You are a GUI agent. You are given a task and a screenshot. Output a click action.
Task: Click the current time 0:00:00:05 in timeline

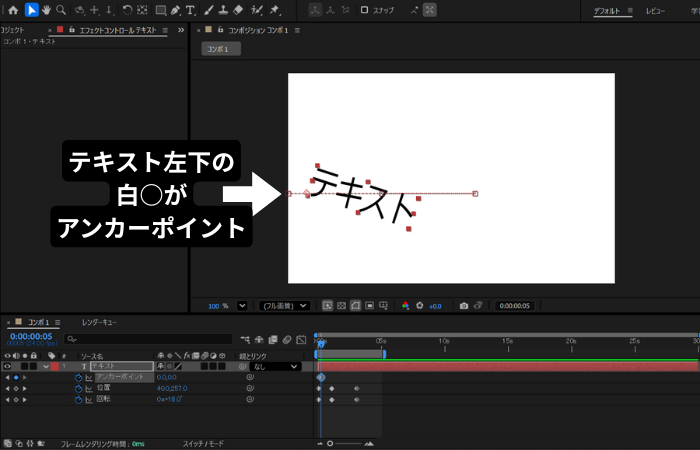[x=31, y=336]
